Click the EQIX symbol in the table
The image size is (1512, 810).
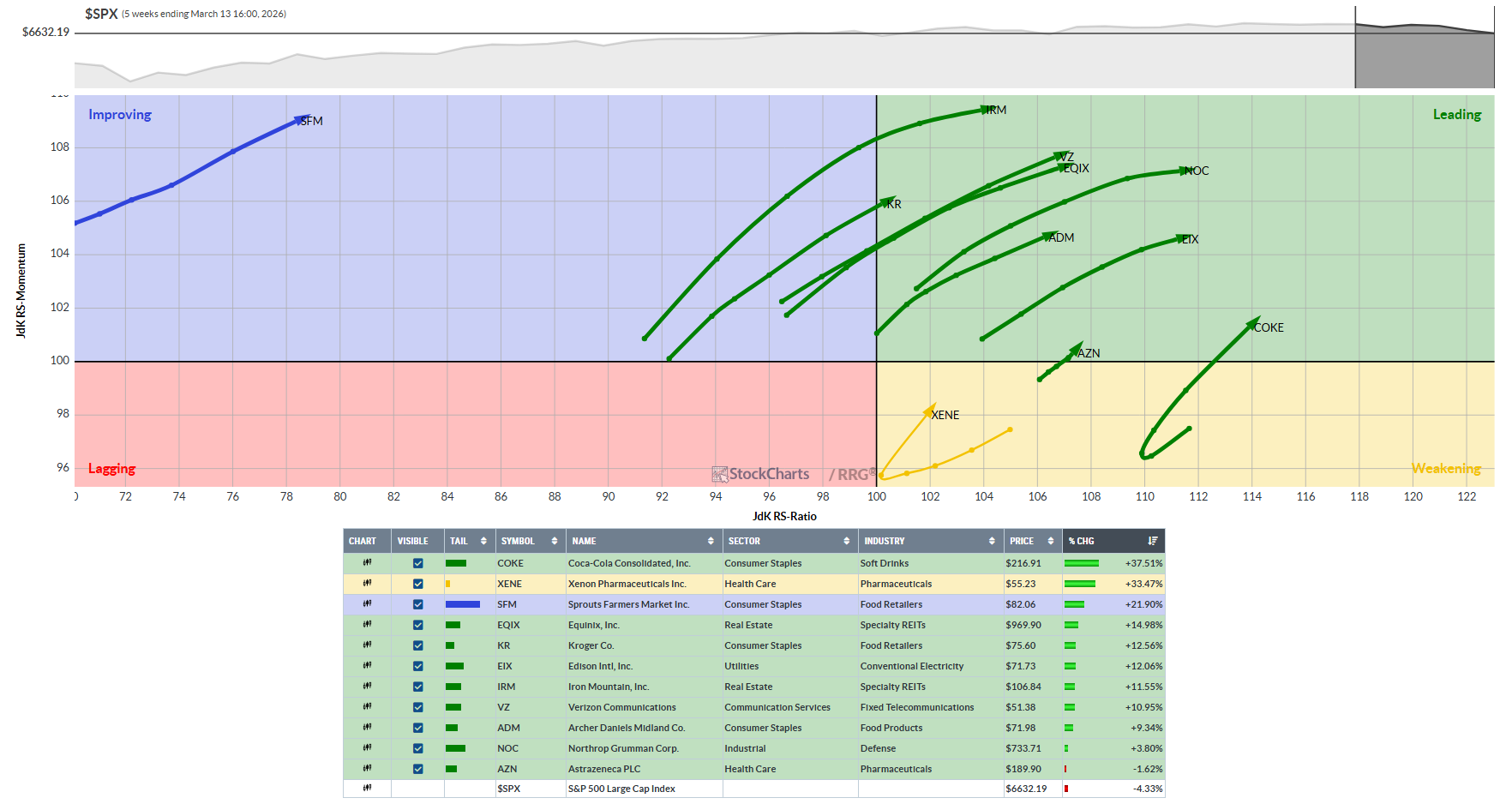pos(508,625)
